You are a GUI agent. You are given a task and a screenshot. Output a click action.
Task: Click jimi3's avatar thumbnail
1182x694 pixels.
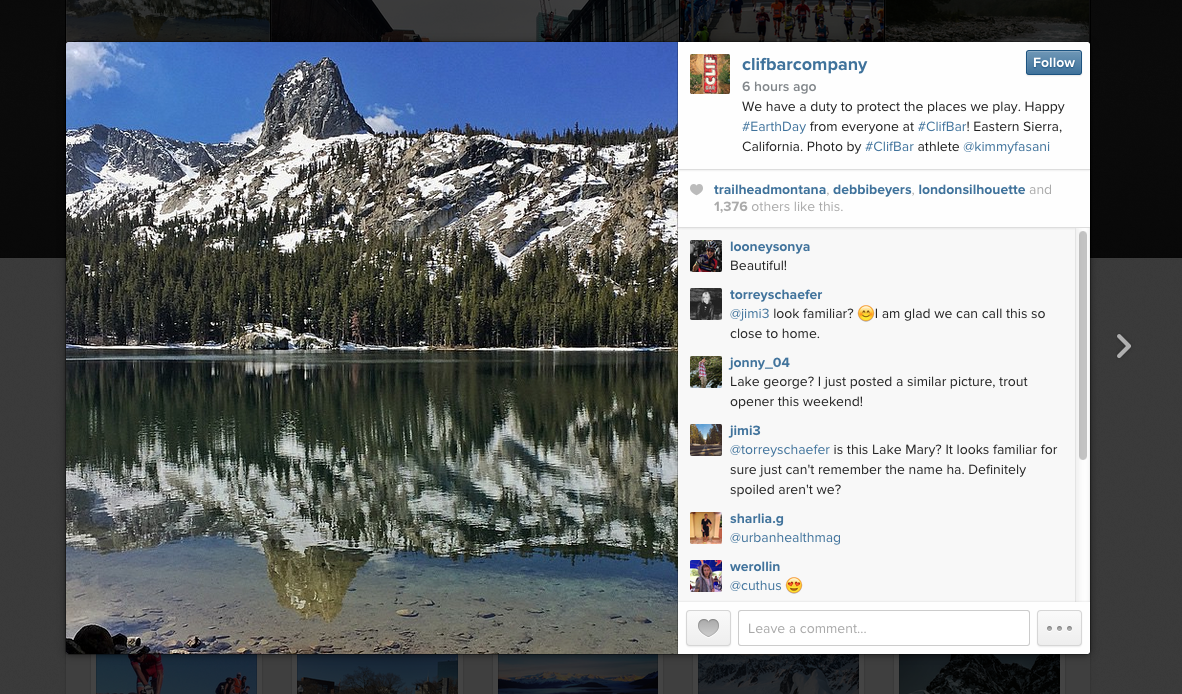pyautogui.click(x=706, y=440)
